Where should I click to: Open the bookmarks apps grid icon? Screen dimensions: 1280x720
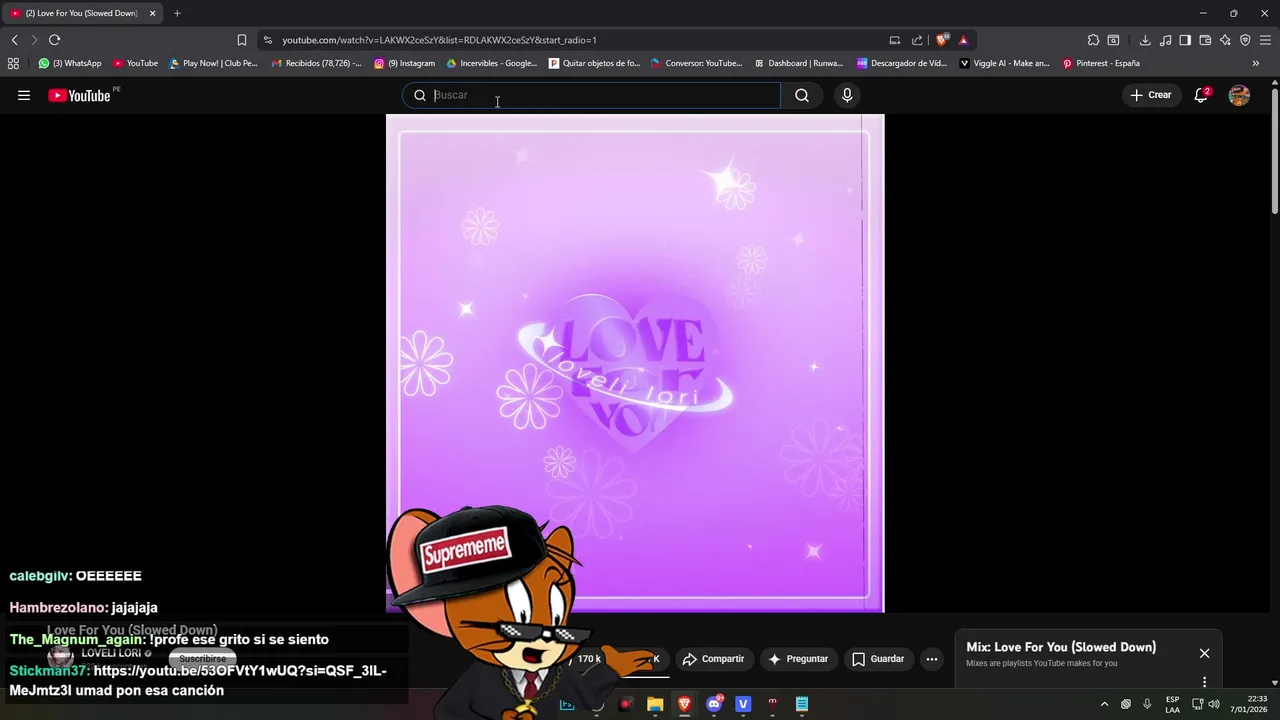pyautogui.click(x=13, y=63)
